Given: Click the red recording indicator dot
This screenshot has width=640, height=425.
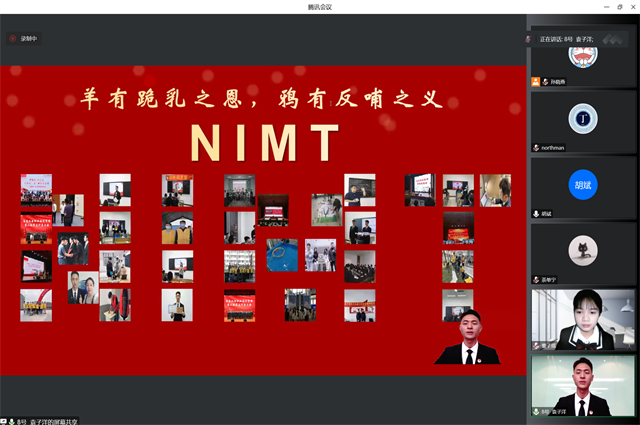Looking at the screenshot, I should tap(13, 38).
